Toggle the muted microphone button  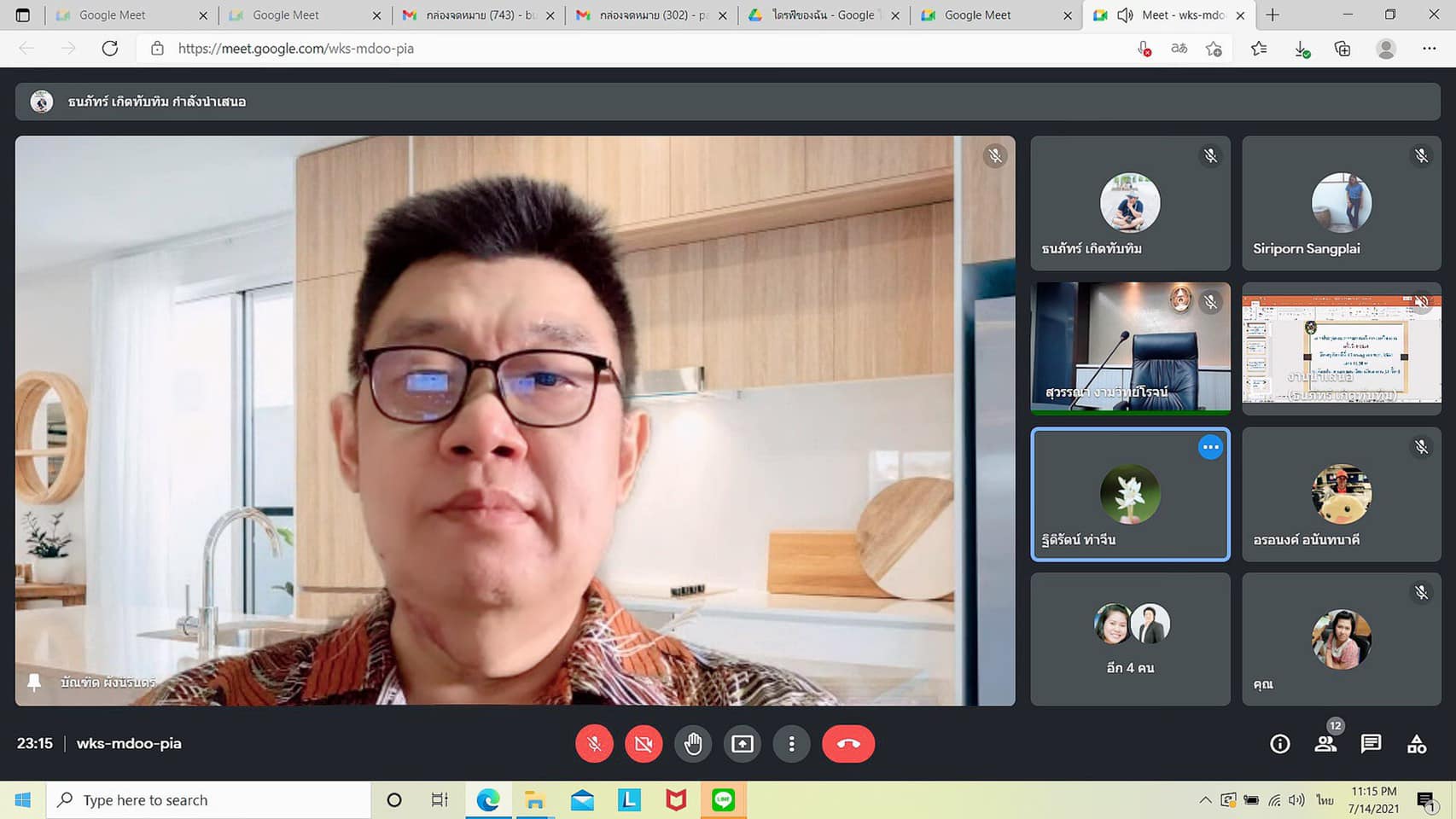[x=594, y=744]
